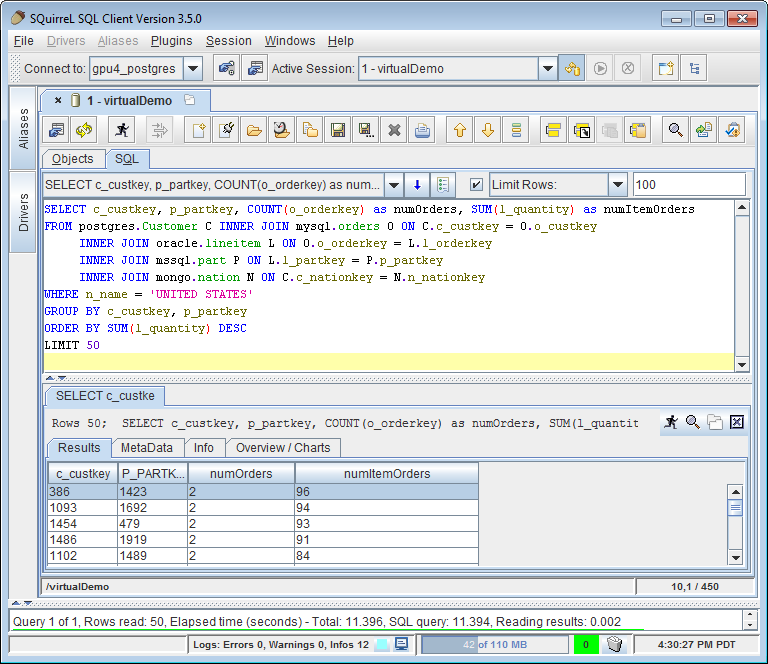
Task: Click the open file folder icon
Action: [x=254, y=130]
